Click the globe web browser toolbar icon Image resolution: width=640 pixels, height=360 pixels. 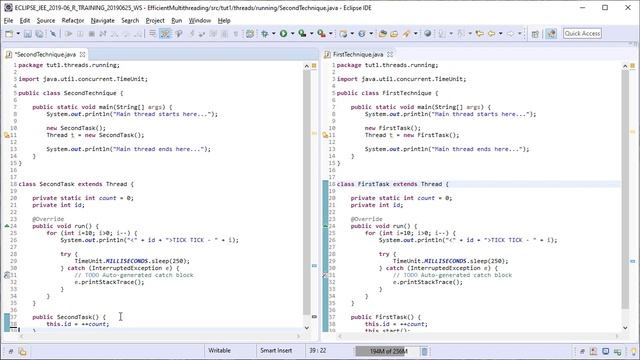tap(428, 34)
